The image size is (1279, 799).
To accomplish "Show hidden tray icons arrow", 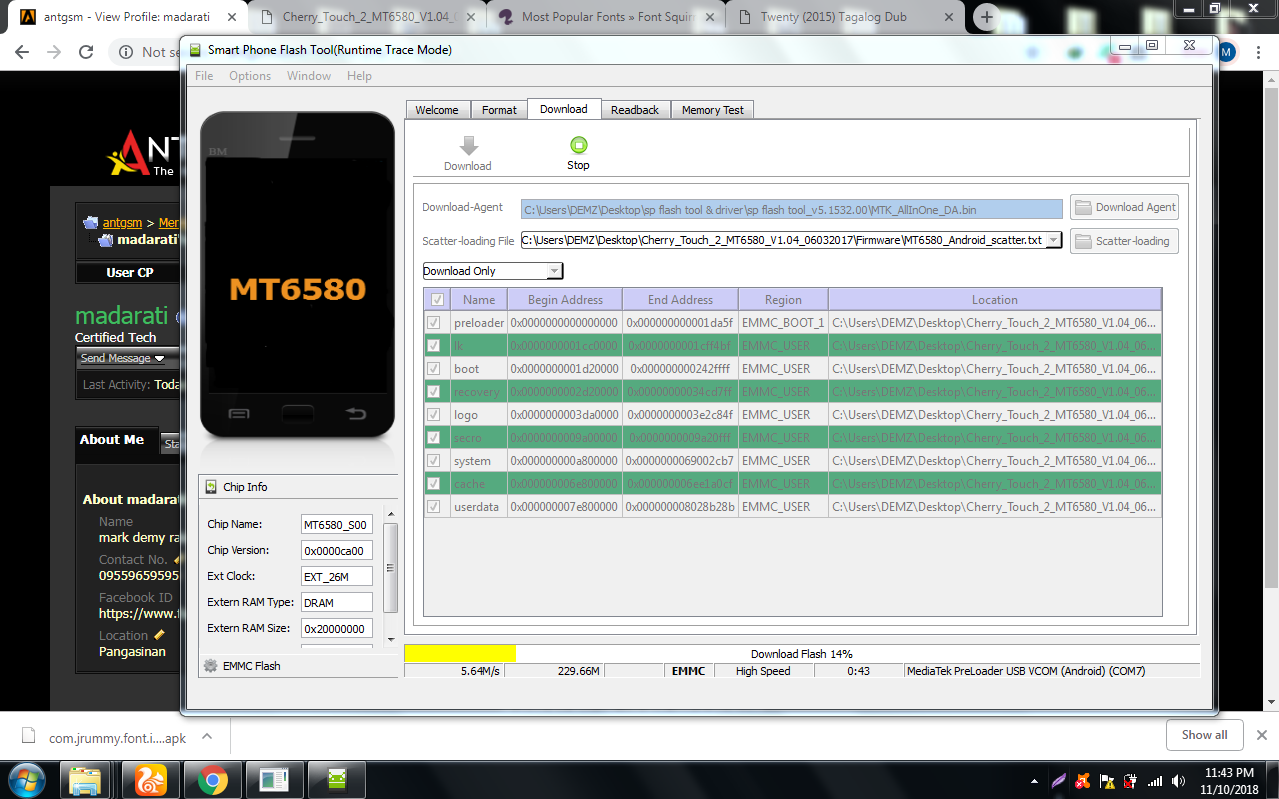I will point(1035,781).
